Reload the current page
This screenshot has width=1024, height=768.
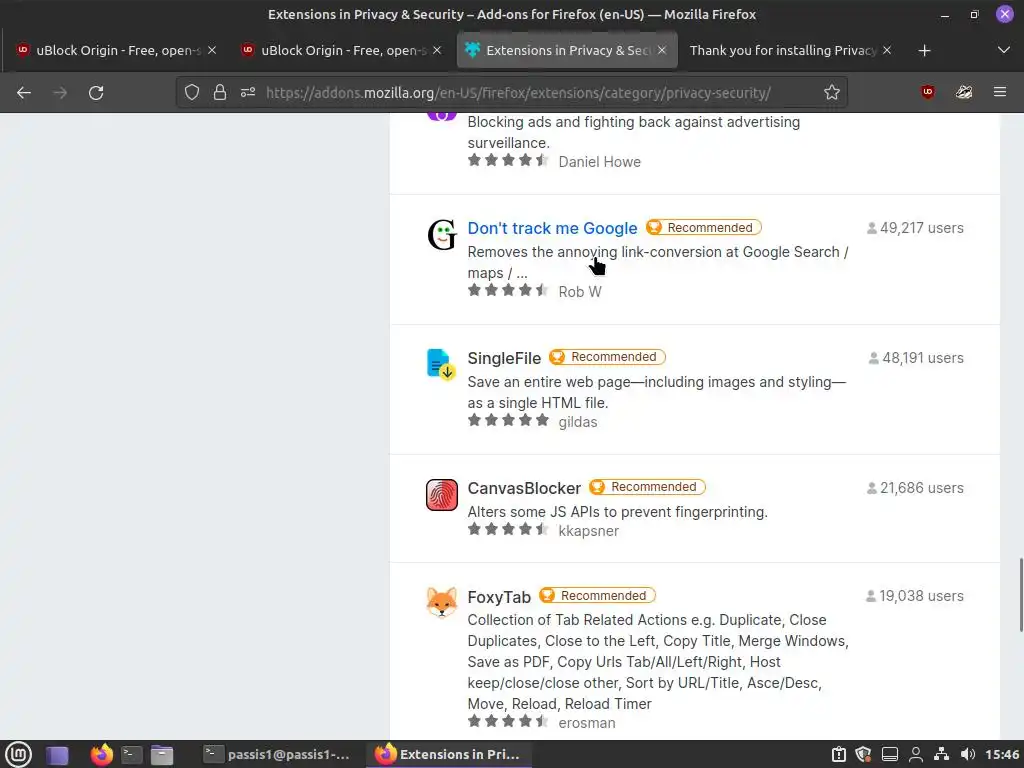96,93
